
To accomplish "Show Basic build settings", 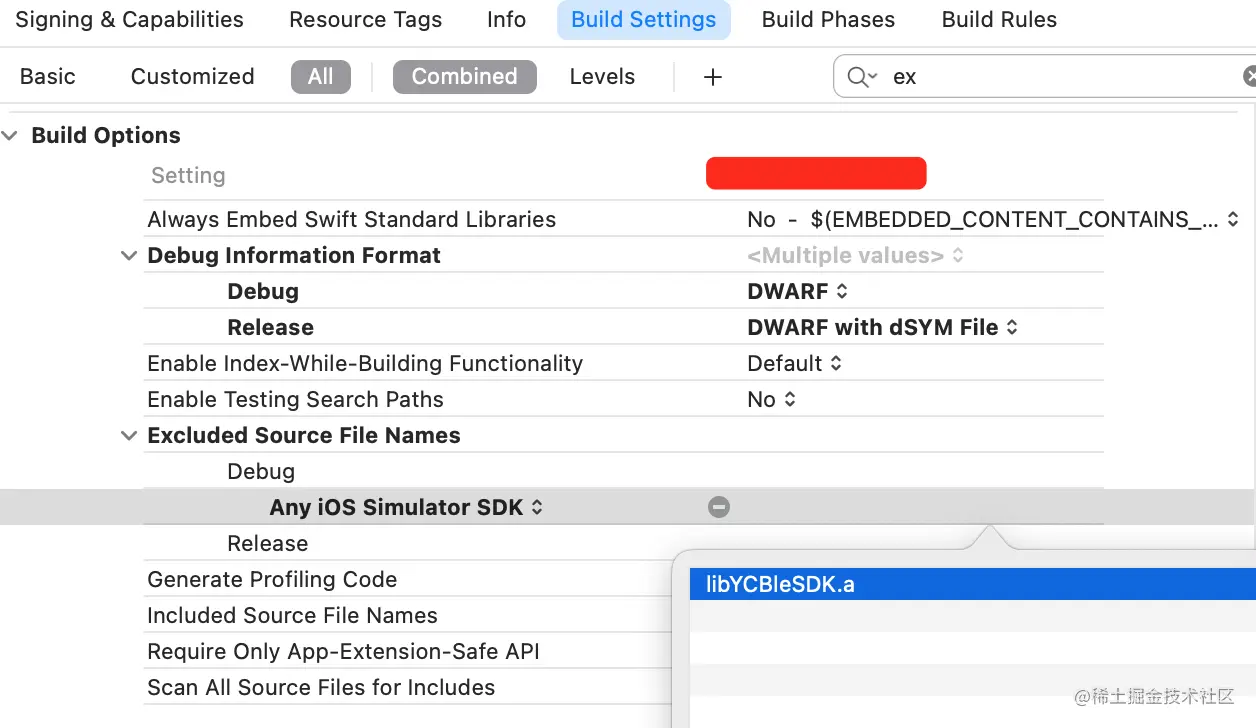I will pos(48,77).
